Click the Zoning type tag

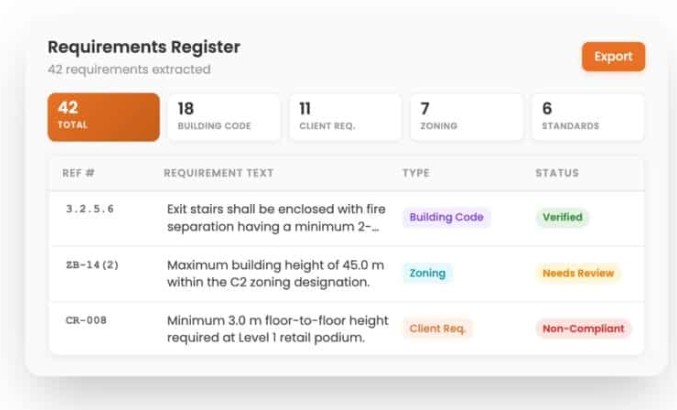tap(427, 273)
